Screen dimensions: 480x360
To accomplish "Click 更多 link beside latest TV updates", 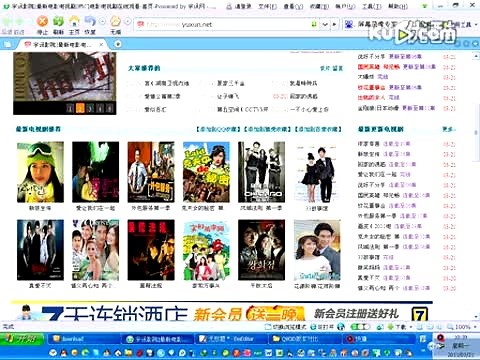I will click(x=449, y=129).
